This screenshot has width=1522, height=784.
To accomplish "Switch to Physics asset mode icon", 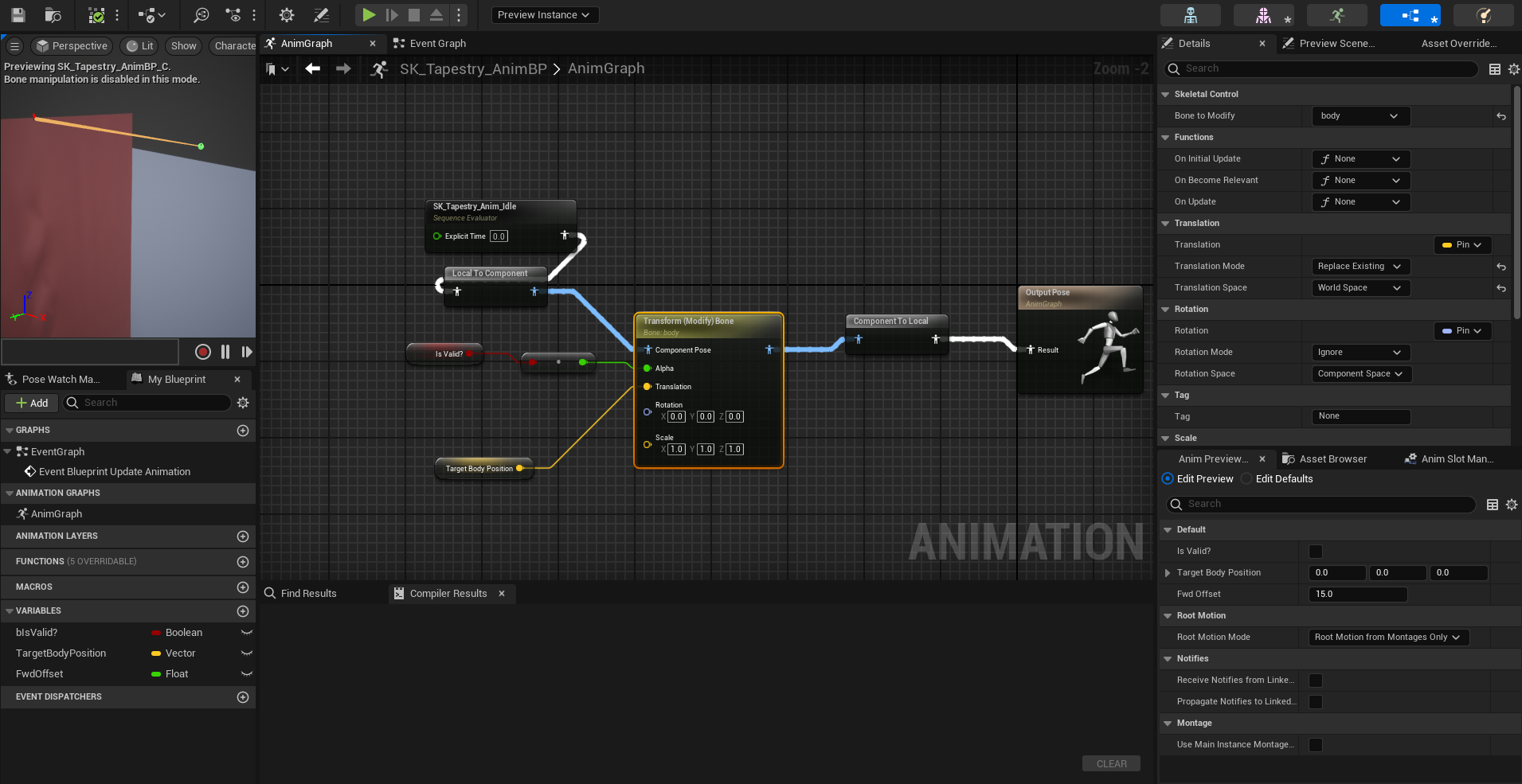I will tap(1484, 14).
